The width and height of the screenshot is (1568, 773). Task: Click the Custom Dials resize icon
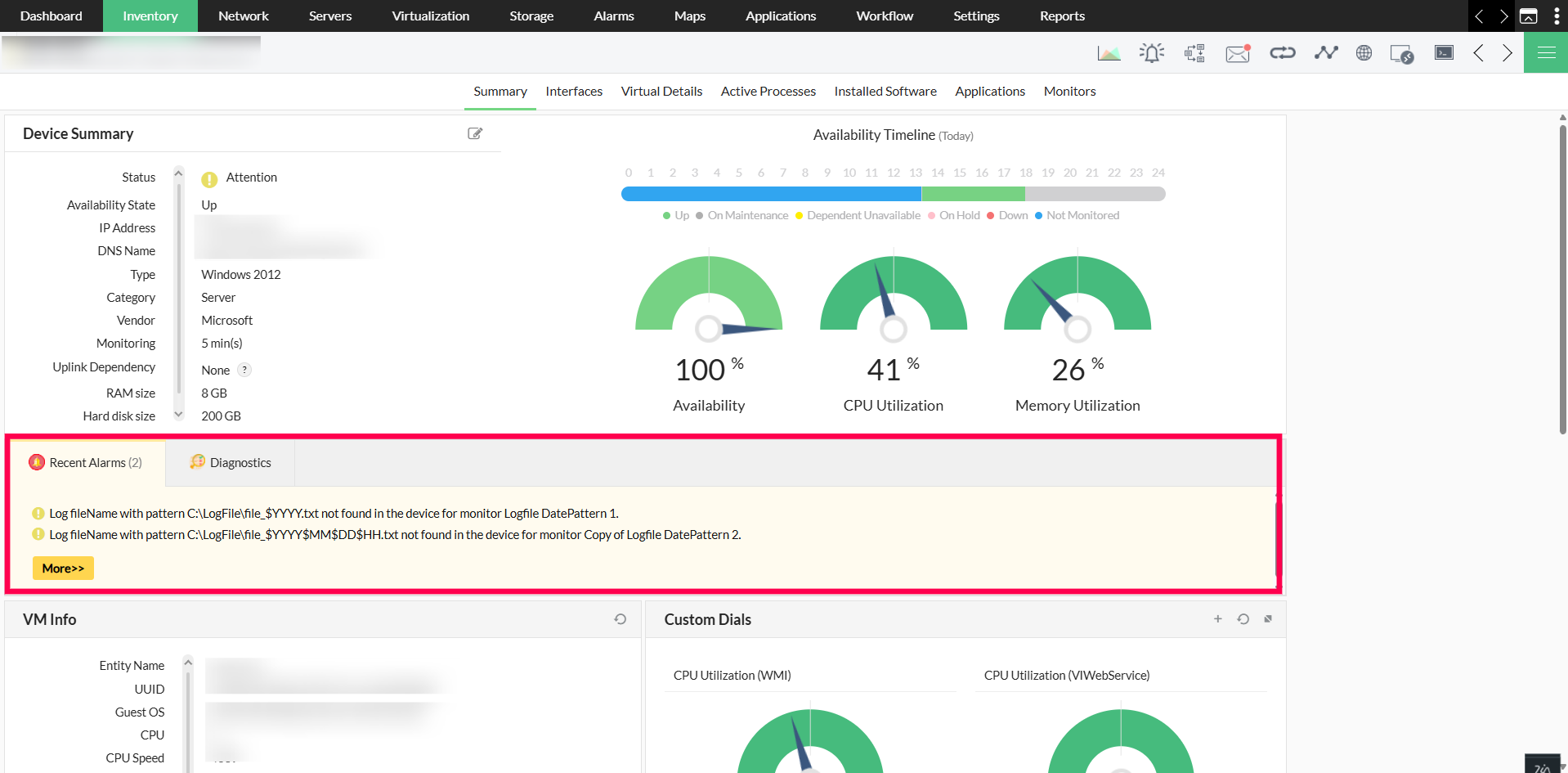click(x=1268, y=619)
